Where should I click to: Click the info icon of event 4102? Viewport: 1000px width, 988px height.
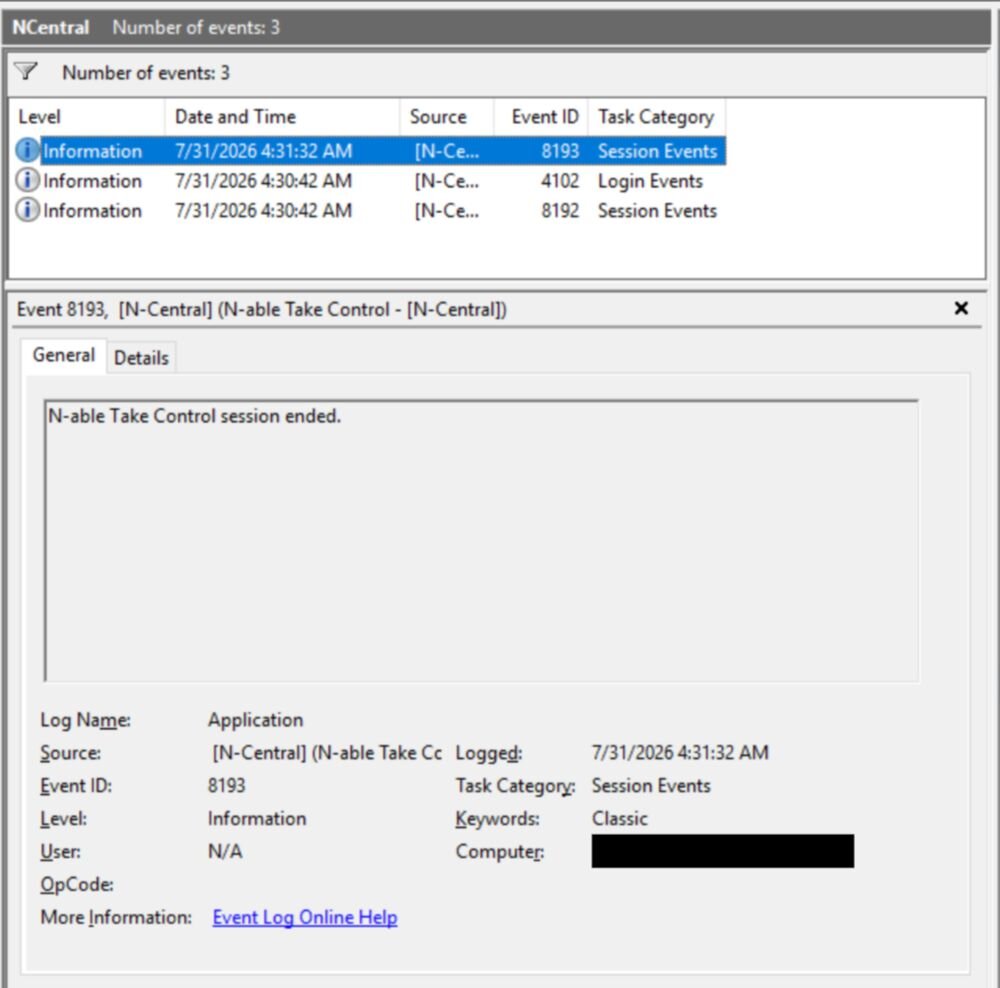coord(27,181)
